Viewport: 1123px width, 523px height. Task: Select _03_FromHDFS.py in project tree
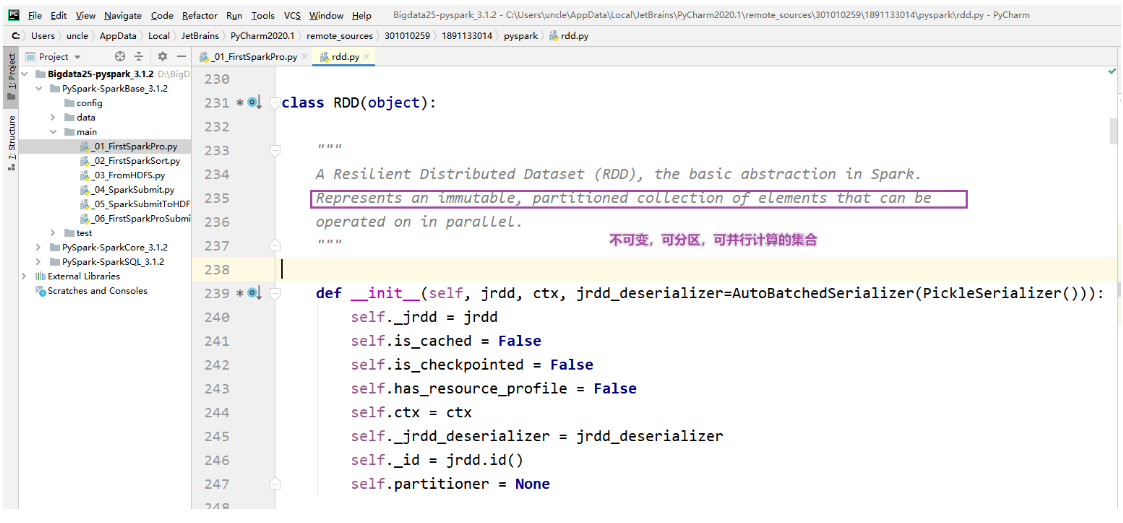coord(127,176)
